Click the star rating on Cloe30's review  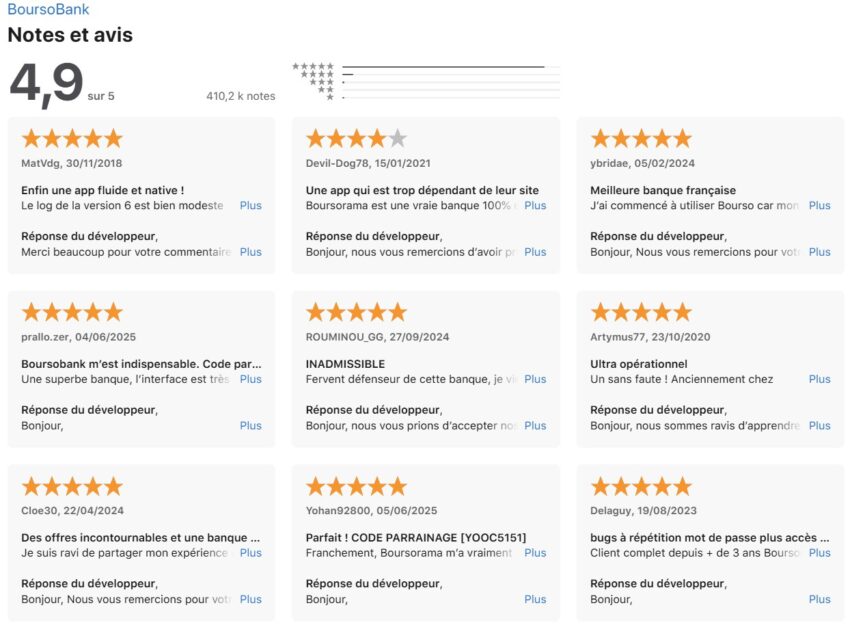click(x=72, y=486)
